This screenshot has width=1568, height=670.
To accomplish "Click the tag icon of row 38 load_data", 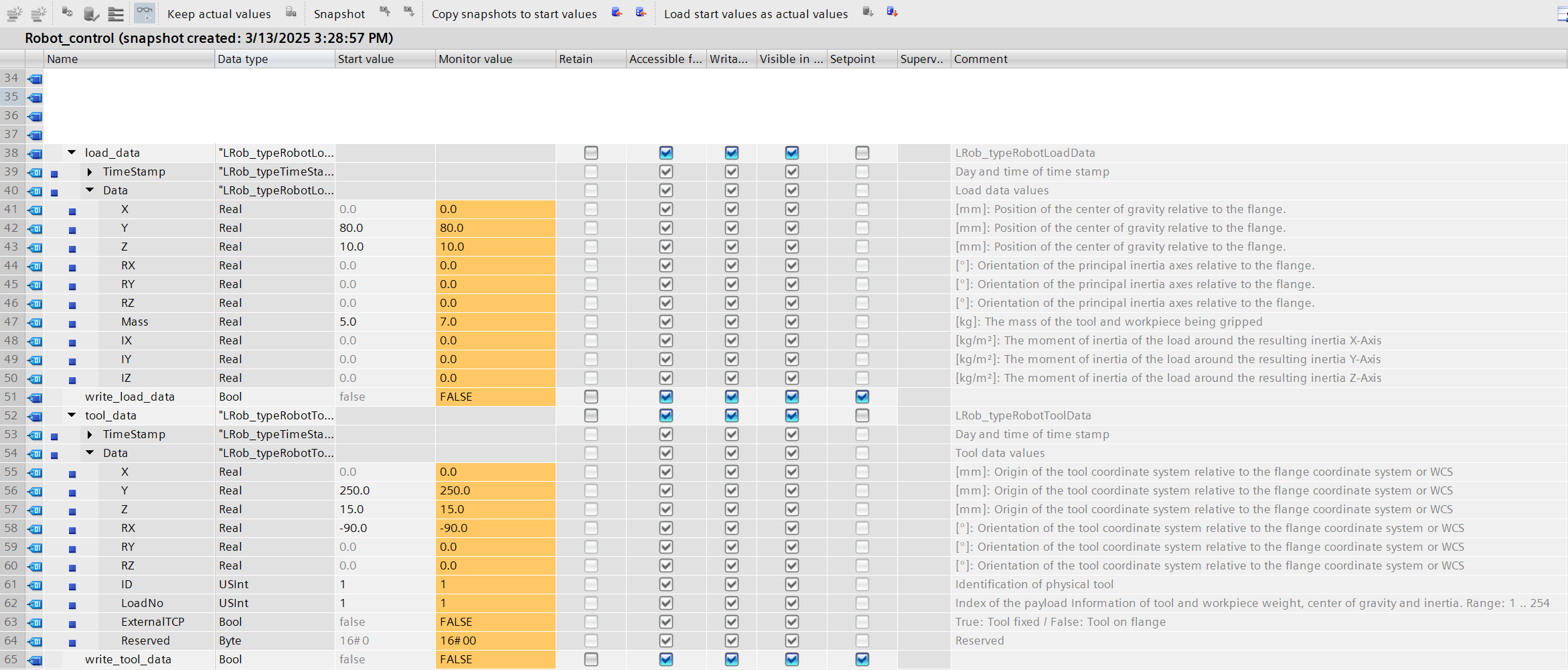I will point(35,154).
